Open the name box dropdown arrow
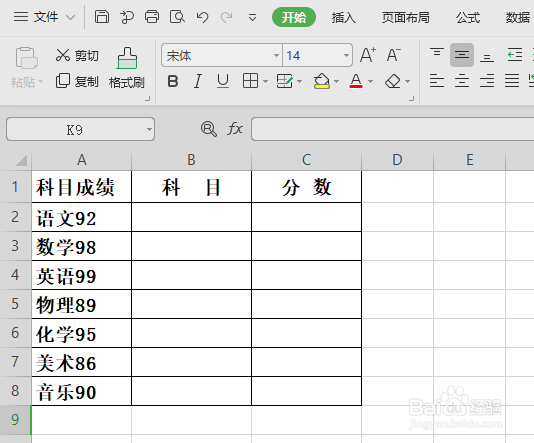This screenshot has height=443, width=534. (149, 129)
